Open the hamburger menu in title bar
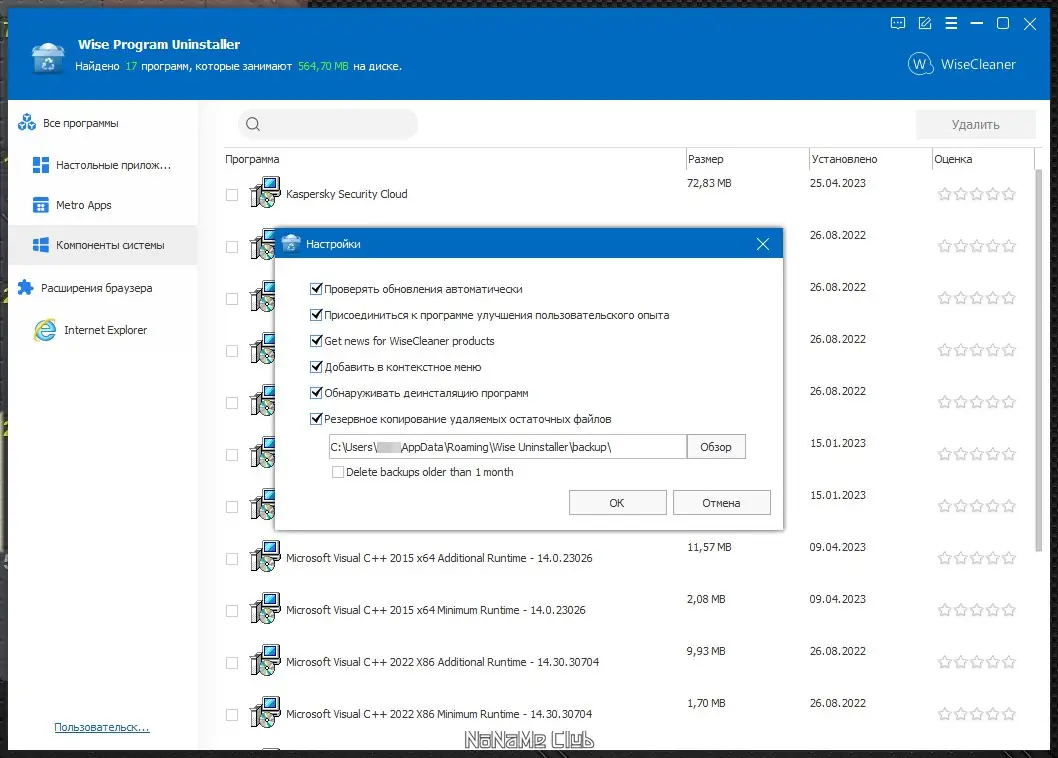This screenshot has height=758, width=1058. [x=951, y=23]
